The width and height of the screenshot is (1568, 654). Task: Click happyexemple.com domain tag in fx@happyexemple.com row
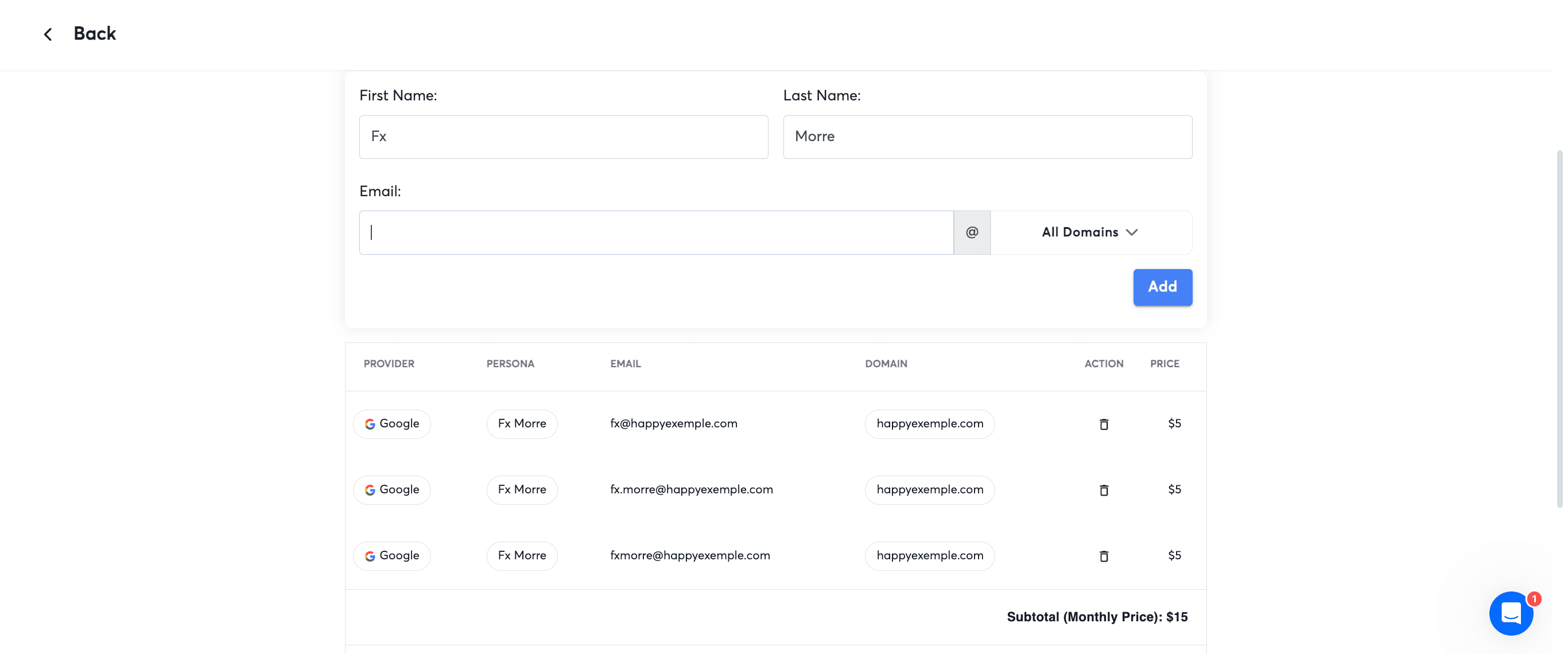tap(929, 424)
